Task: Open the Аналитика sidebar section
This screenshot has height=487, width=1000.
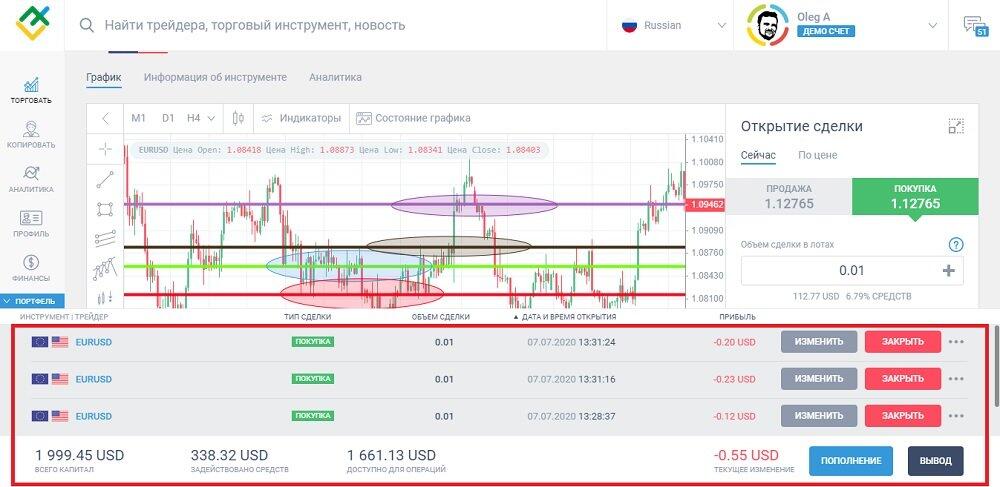Action: tap(31, 180)
